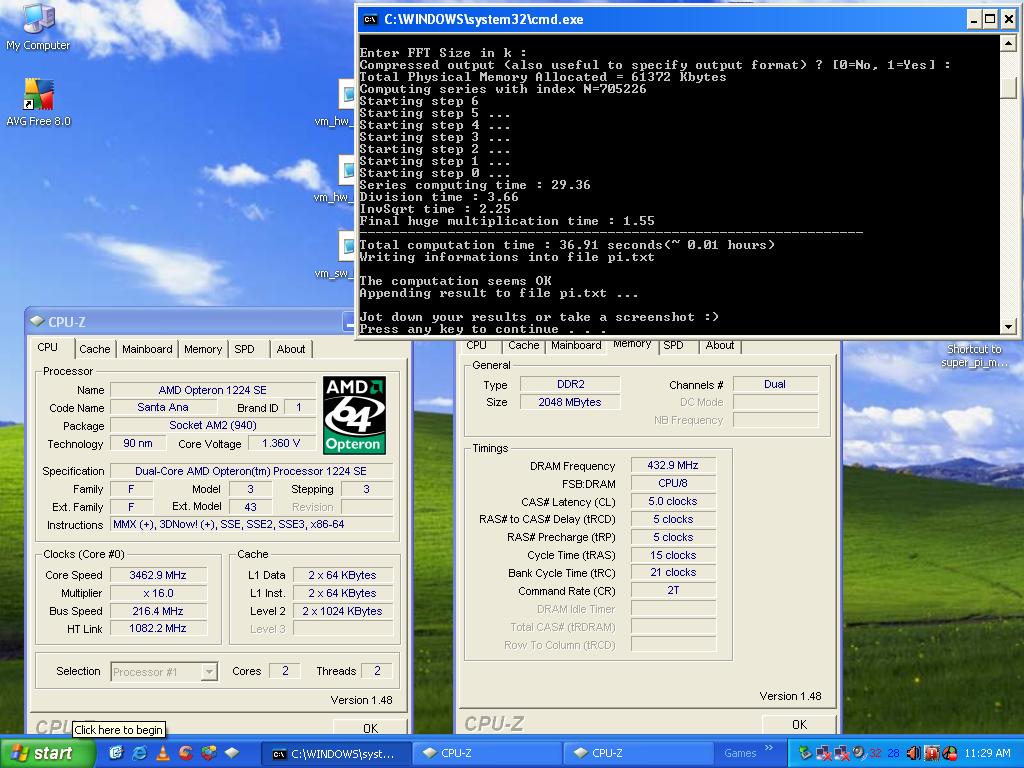The image size is (1024, 768).
Task: Click the 'x 16.0' multiplier value
Action: point(158,593)
